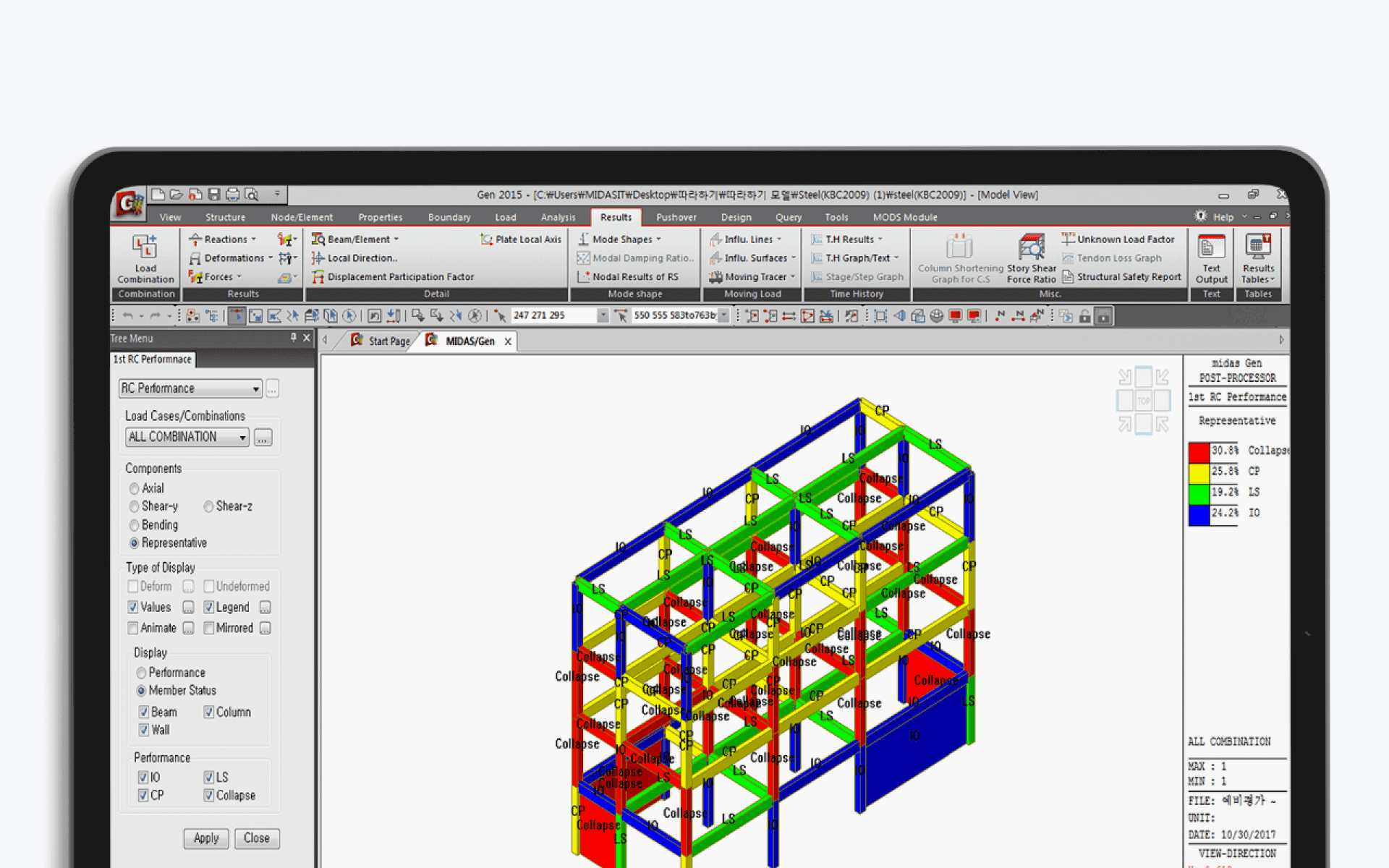Switch to the Design ribbon tab

[x=736, y=217]
